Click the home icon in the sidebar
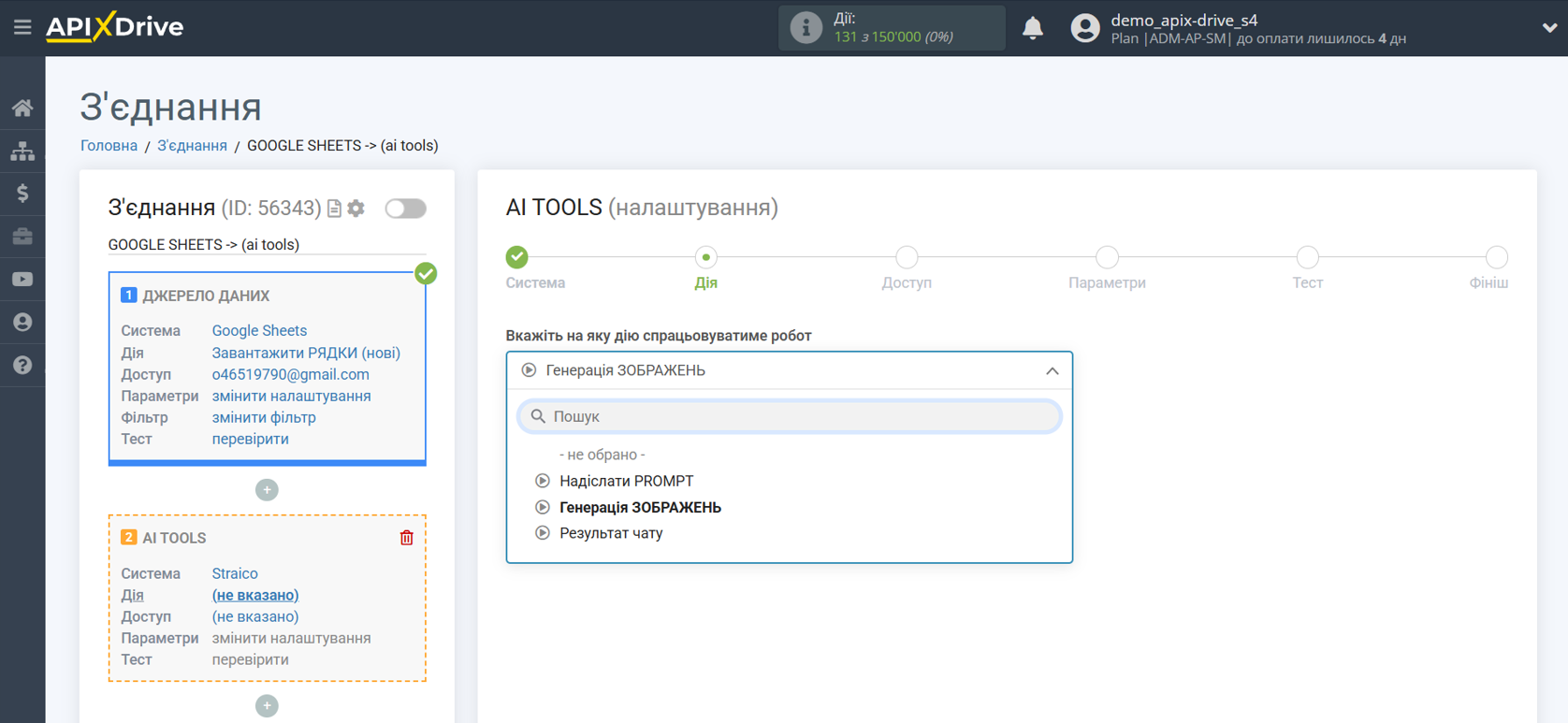The width and height of the screenshot is (1568, 723). (x=22, y=108)
